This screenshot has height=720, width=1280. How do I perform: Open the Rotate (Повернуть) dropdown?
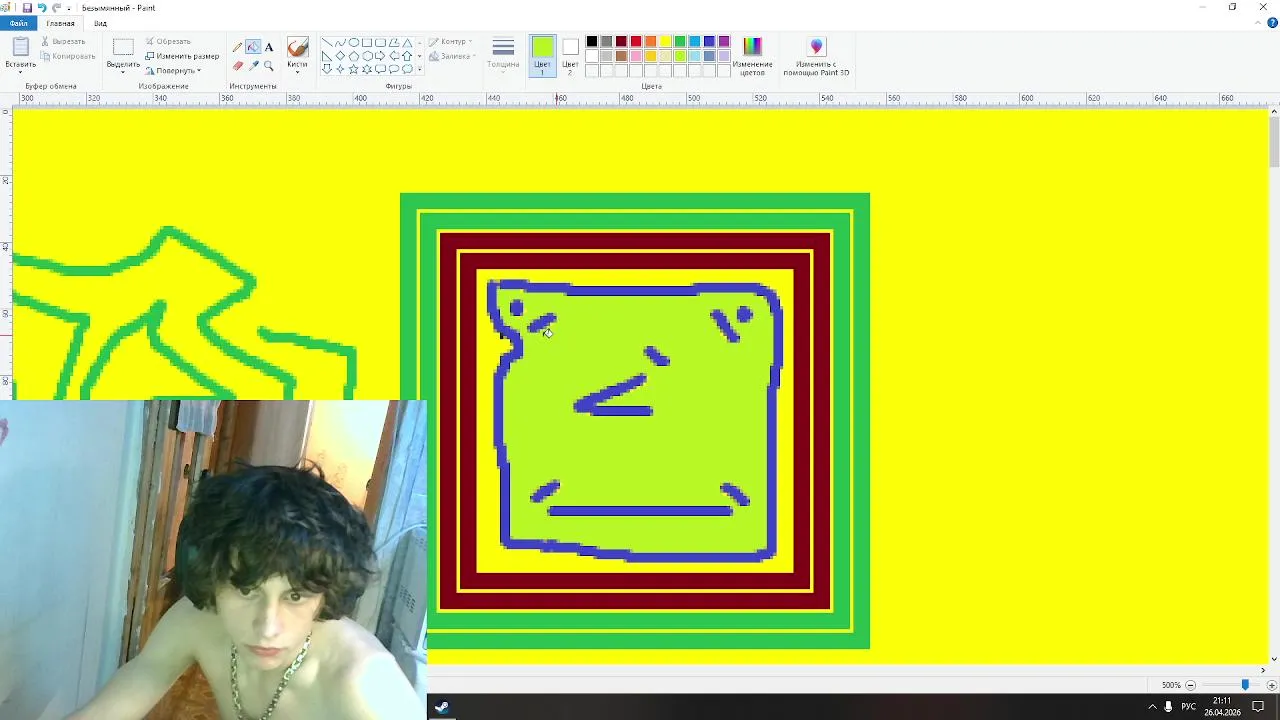point(173,71)
